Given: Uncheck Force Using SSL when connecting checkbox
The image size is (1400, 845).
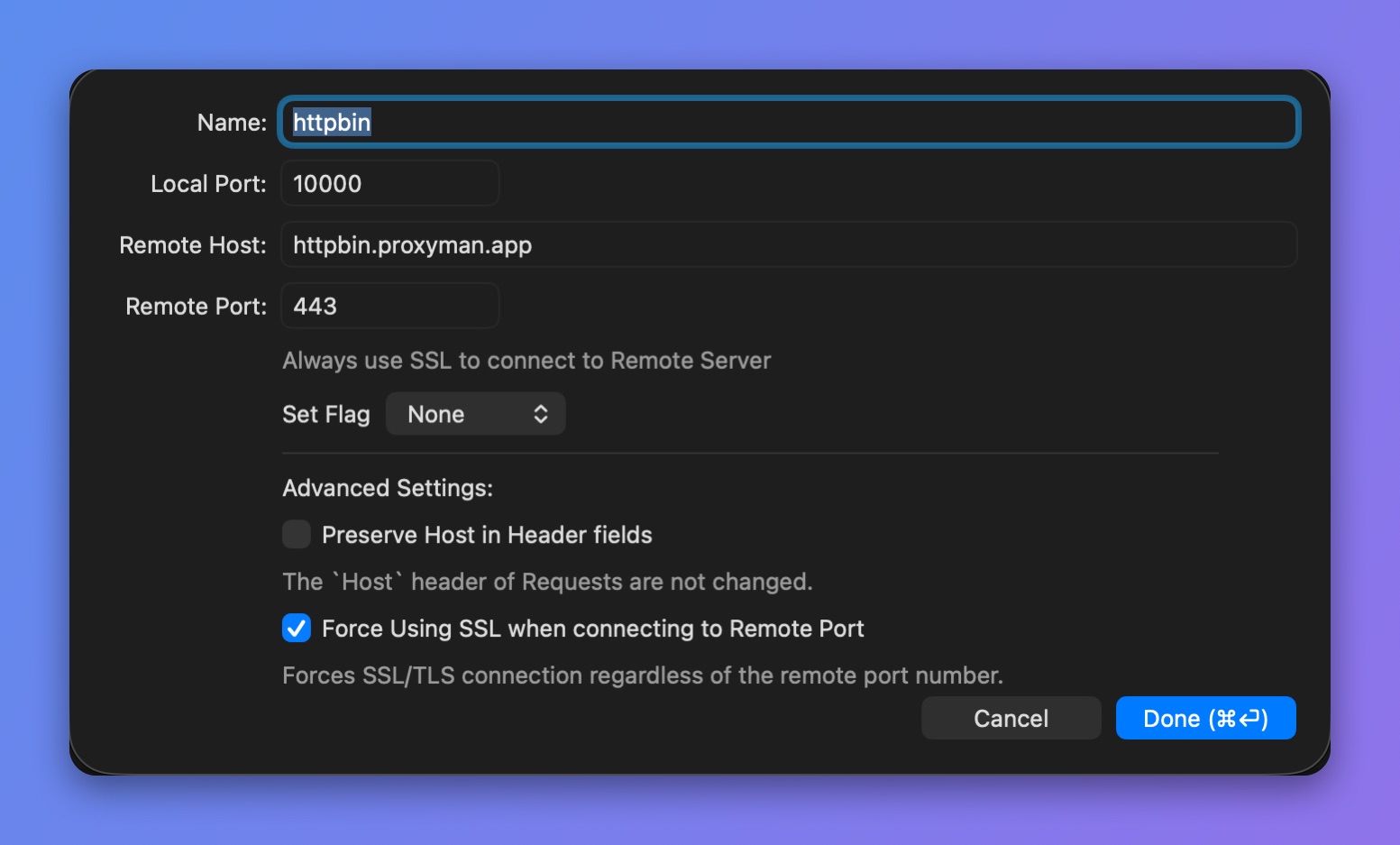Looking at the screenshot, I should (x=297, y=628).
